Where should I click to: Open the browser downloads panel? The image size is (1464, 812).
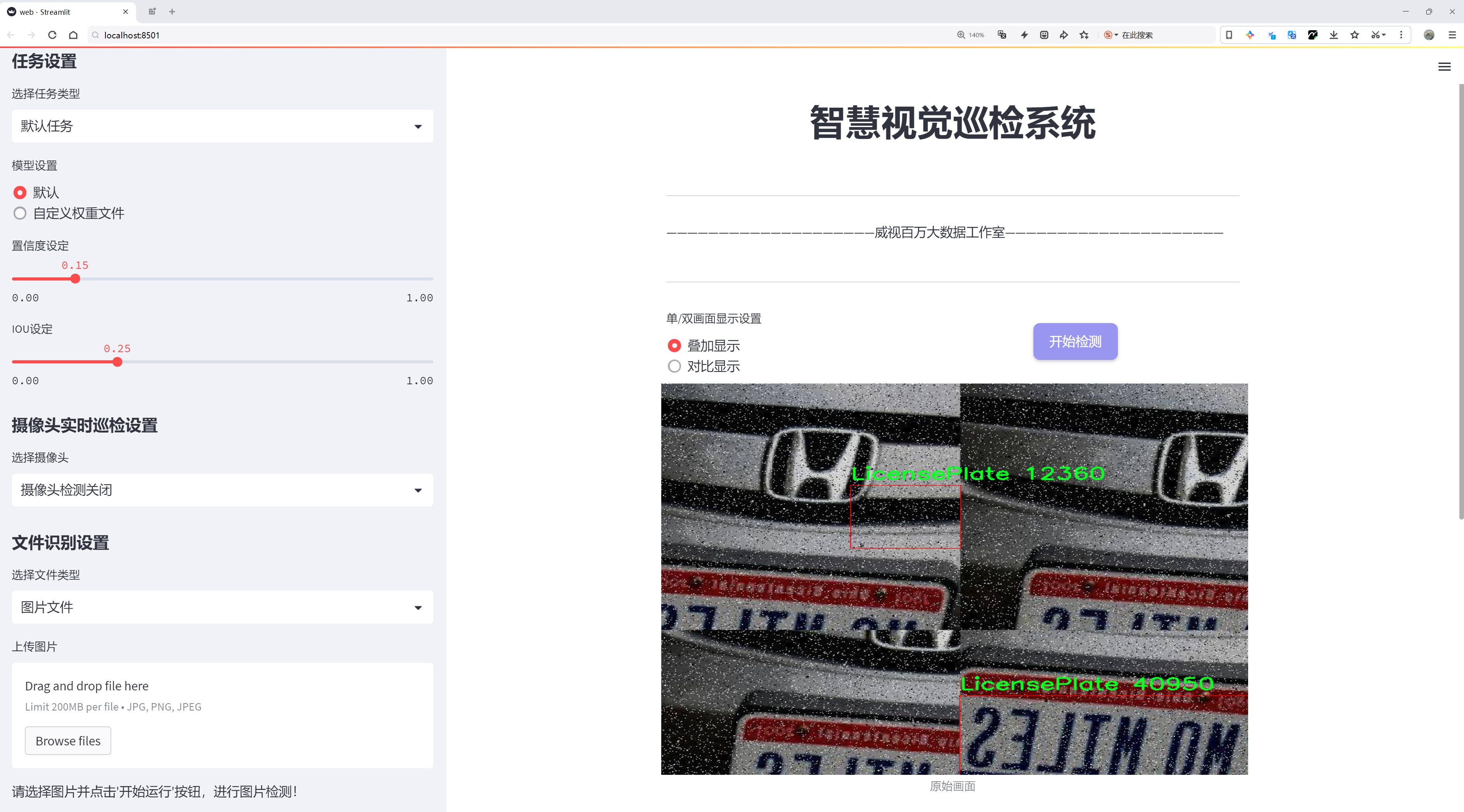pos(1334,34)
